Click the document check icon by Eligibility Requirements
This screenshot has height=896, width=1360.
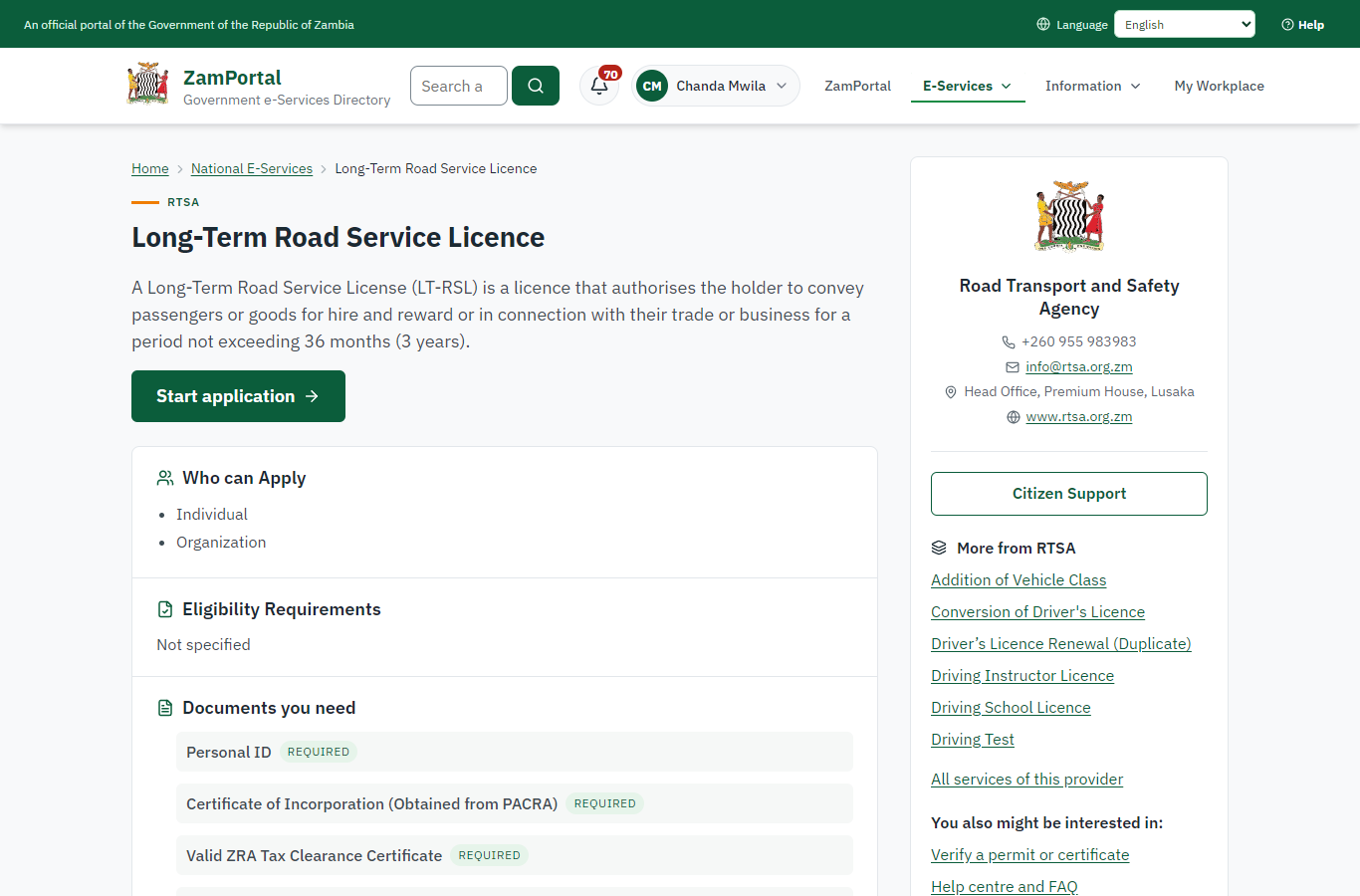click(165, 609)
